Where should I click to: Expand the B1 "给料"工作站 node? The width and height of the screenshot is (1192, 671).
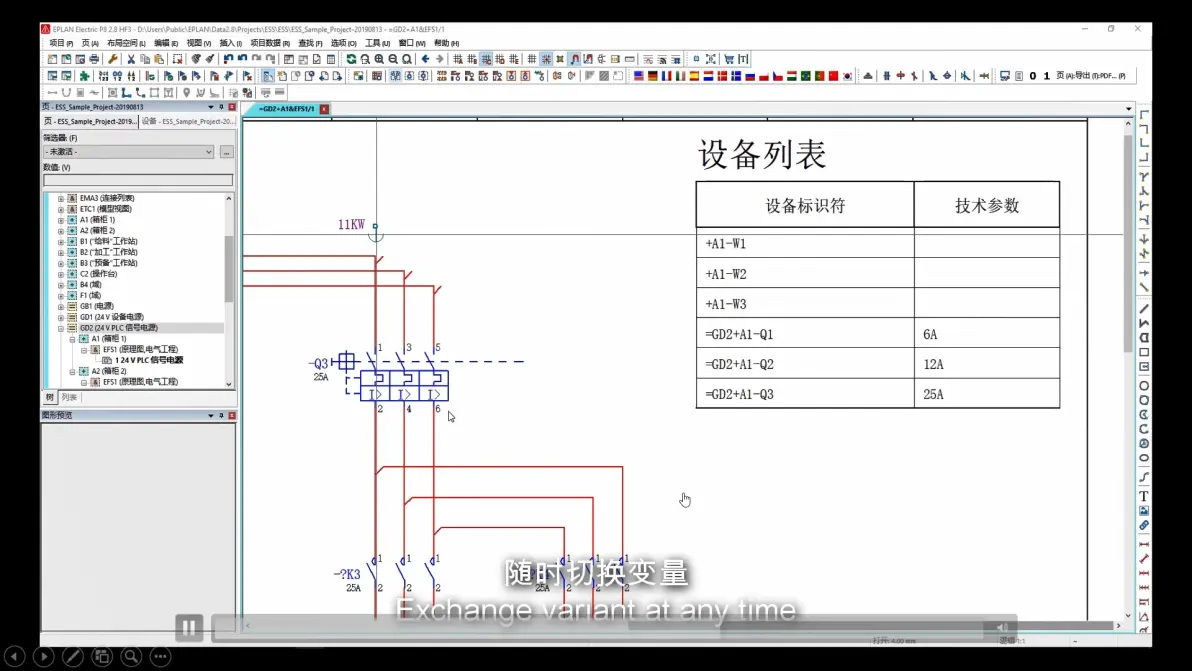click(x=61, y=242)
